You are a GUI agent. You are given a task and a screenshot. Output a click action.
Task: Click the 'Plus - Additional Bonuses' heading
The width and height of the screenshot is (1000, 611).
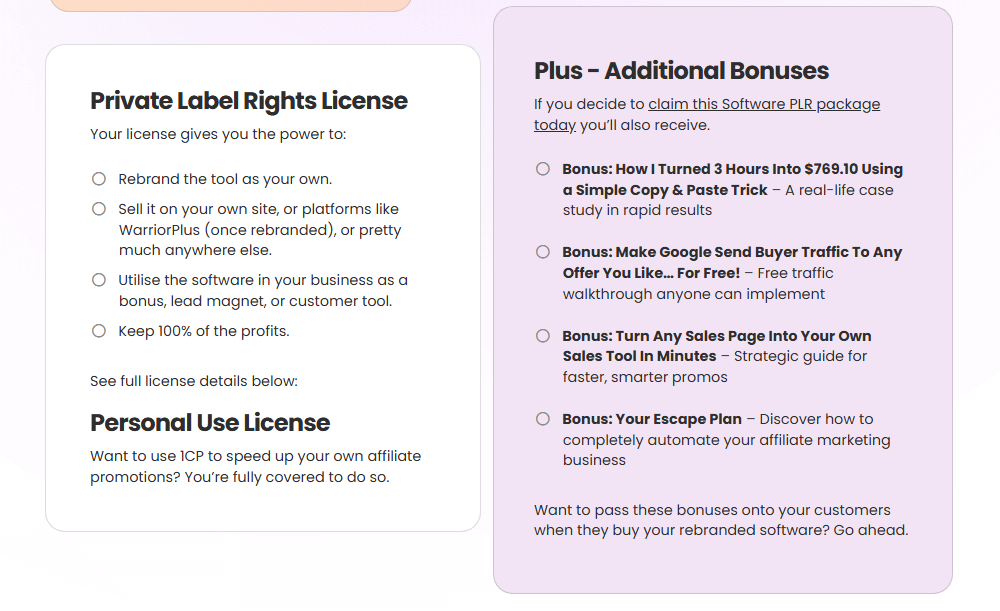click(681, 71)
